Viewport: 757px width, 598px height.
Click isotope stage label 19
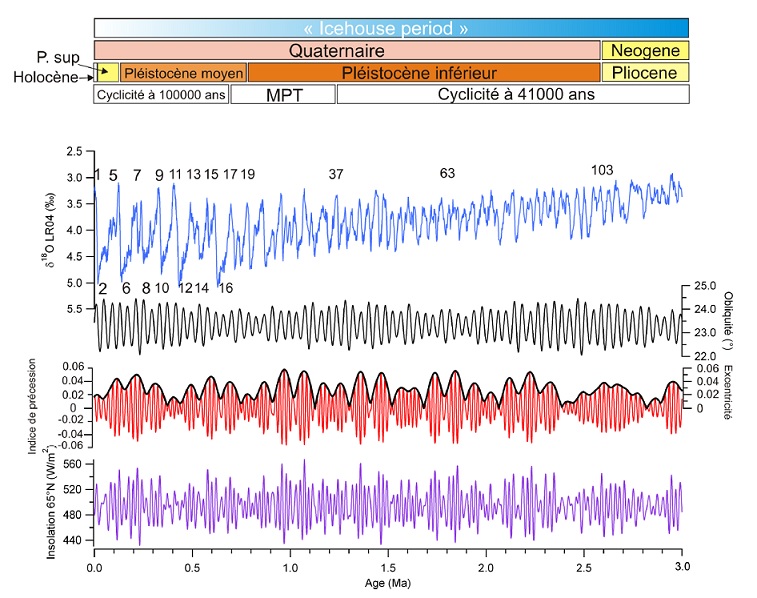point(248,174)
